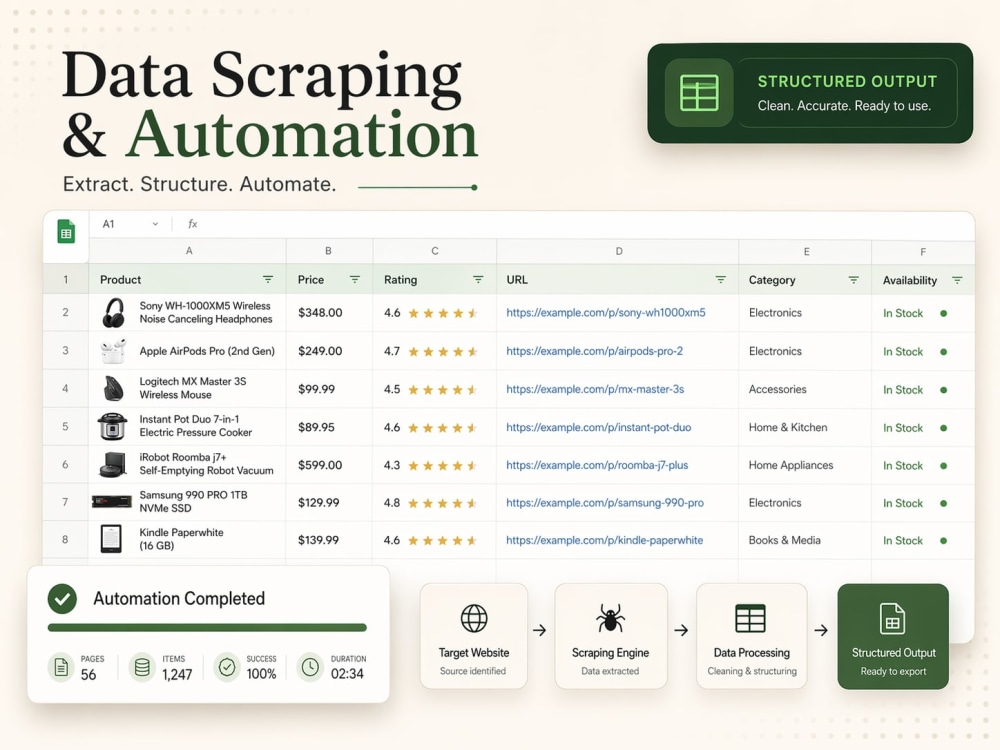Click In Stock status dot for Kindle Paperwhite
The width and height of the screenshot is (1000, 750).
(x=943, y=541)
